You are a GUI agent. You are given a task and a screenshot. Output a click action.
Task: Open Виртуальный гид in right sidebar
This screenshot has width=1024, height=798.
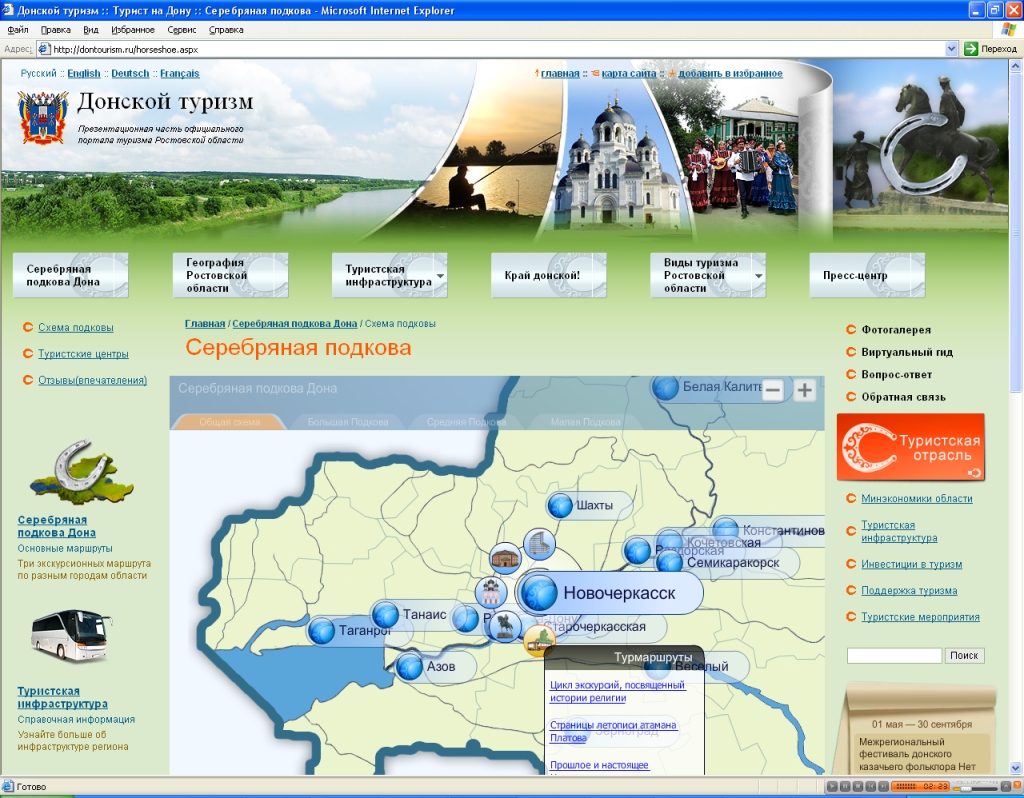pyautogui.click(x=907, y=352)
